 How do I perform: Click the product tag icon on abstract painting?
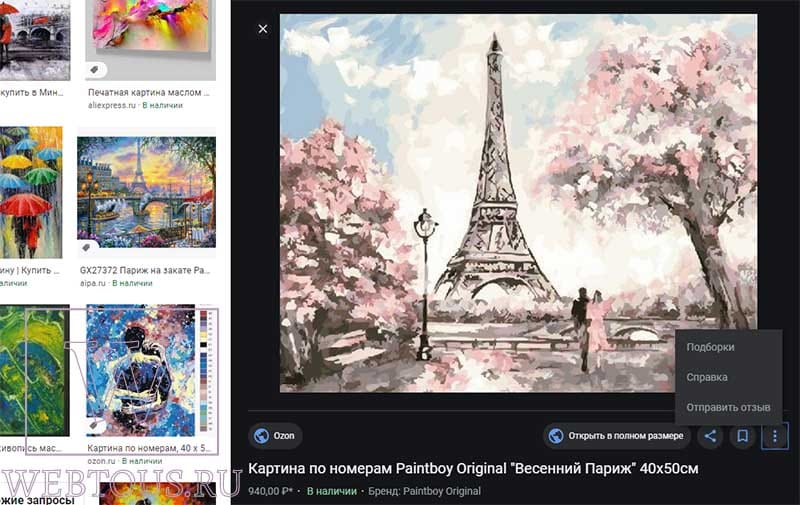94,70
